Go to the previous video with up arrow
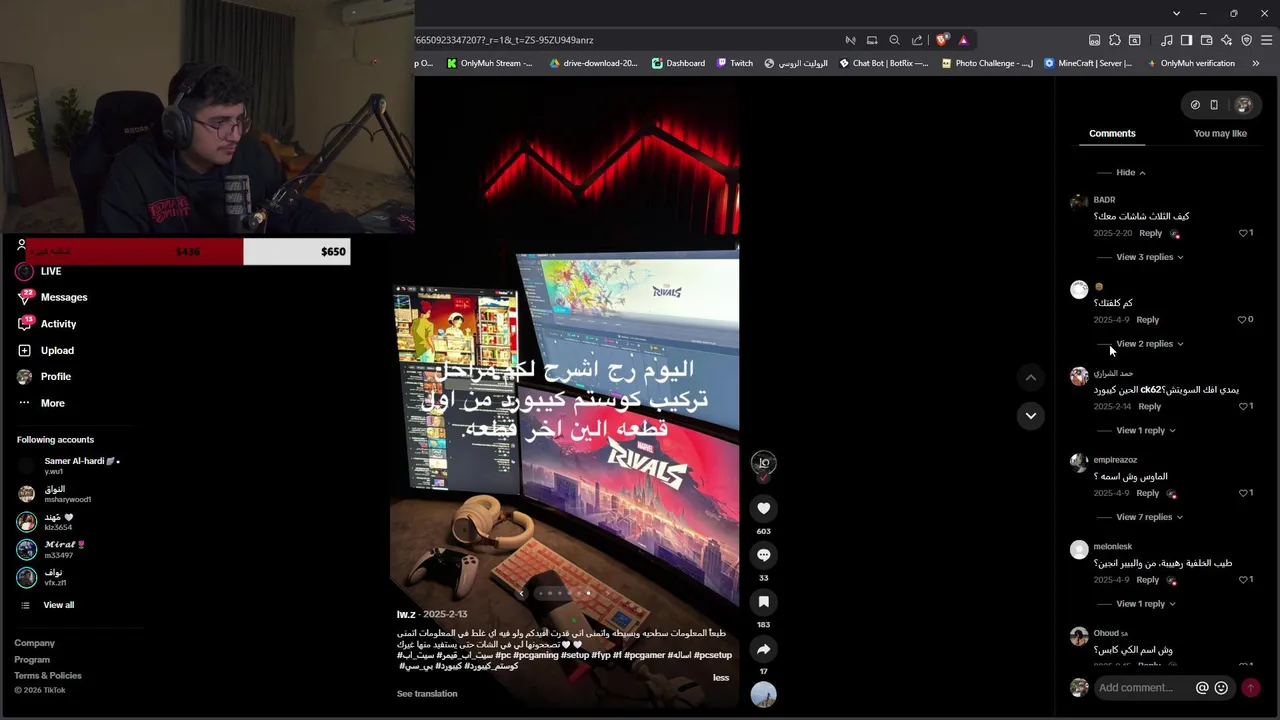Screen dimensions: 1280x720 [x=1030, y=377]
